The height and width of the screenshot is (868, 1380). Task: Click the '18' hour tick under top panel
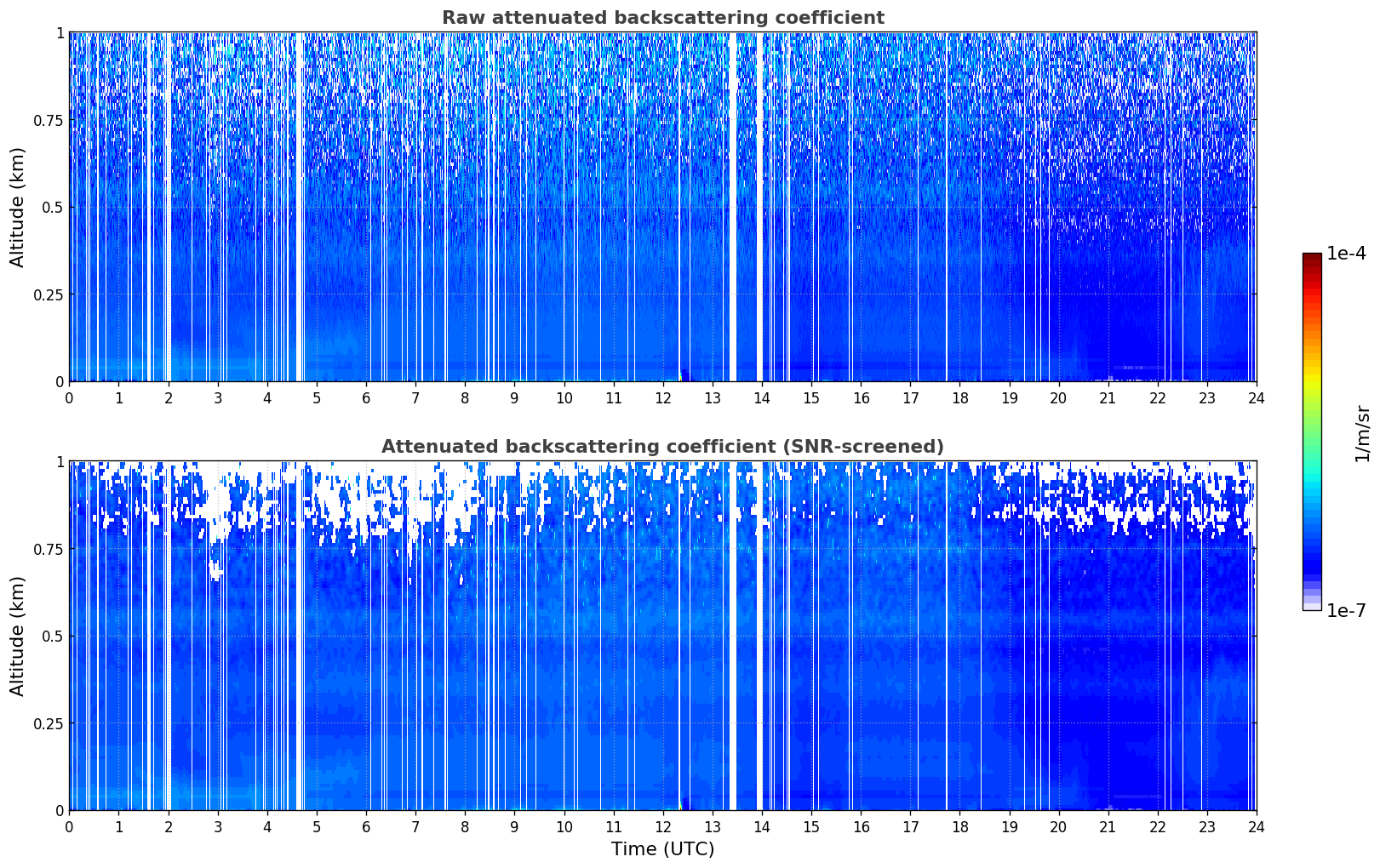[x=959, y=397]
